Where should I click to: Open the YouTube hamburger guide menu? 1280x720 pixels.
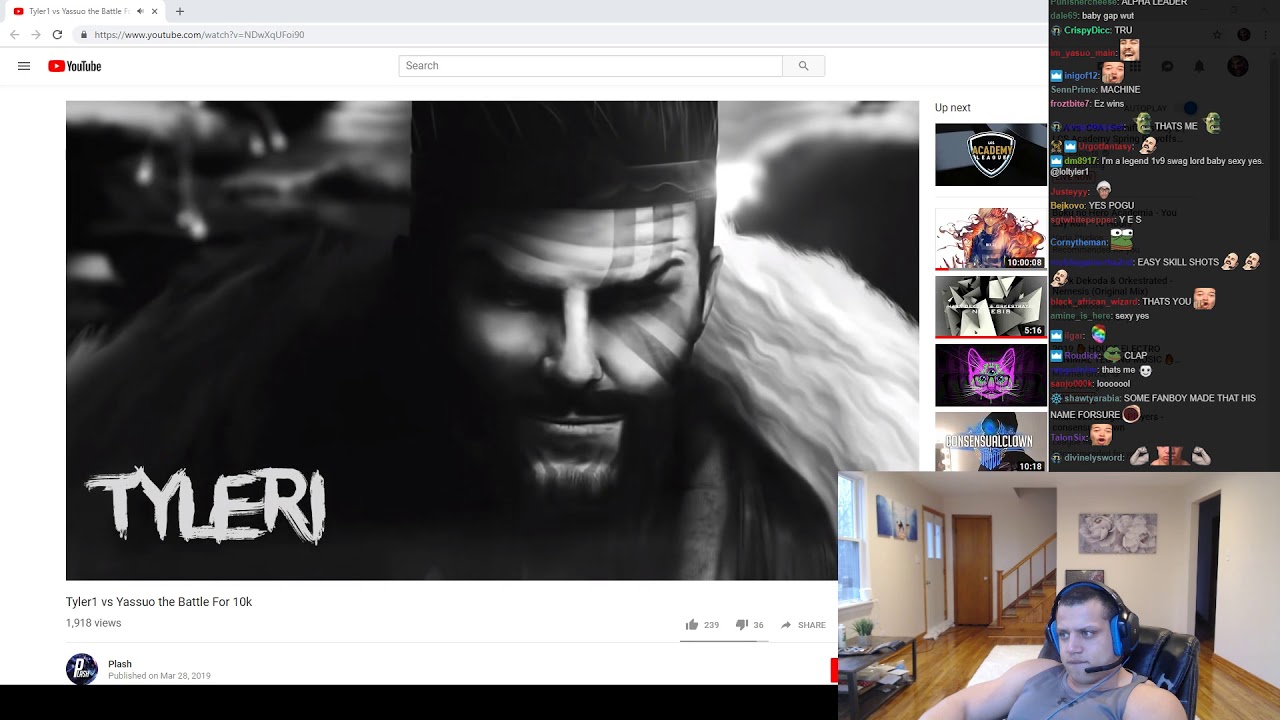coord(24,66)
